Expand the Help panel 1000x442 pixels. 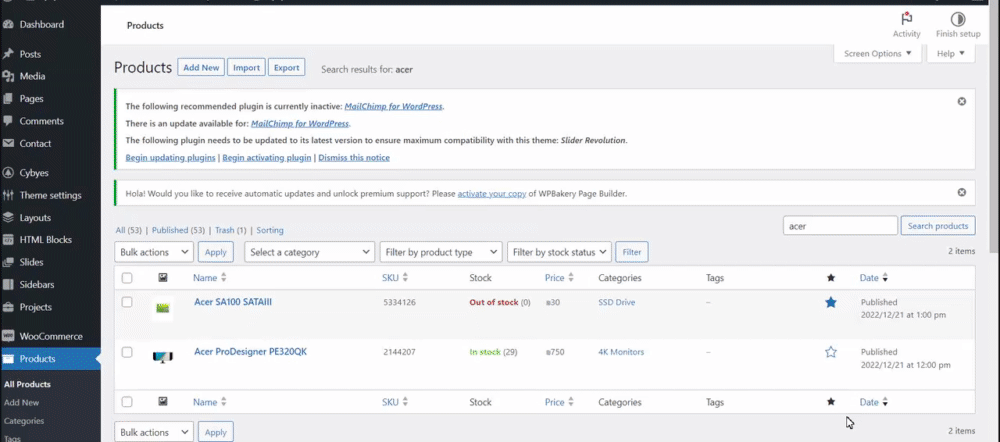click(x=950, y=54)
